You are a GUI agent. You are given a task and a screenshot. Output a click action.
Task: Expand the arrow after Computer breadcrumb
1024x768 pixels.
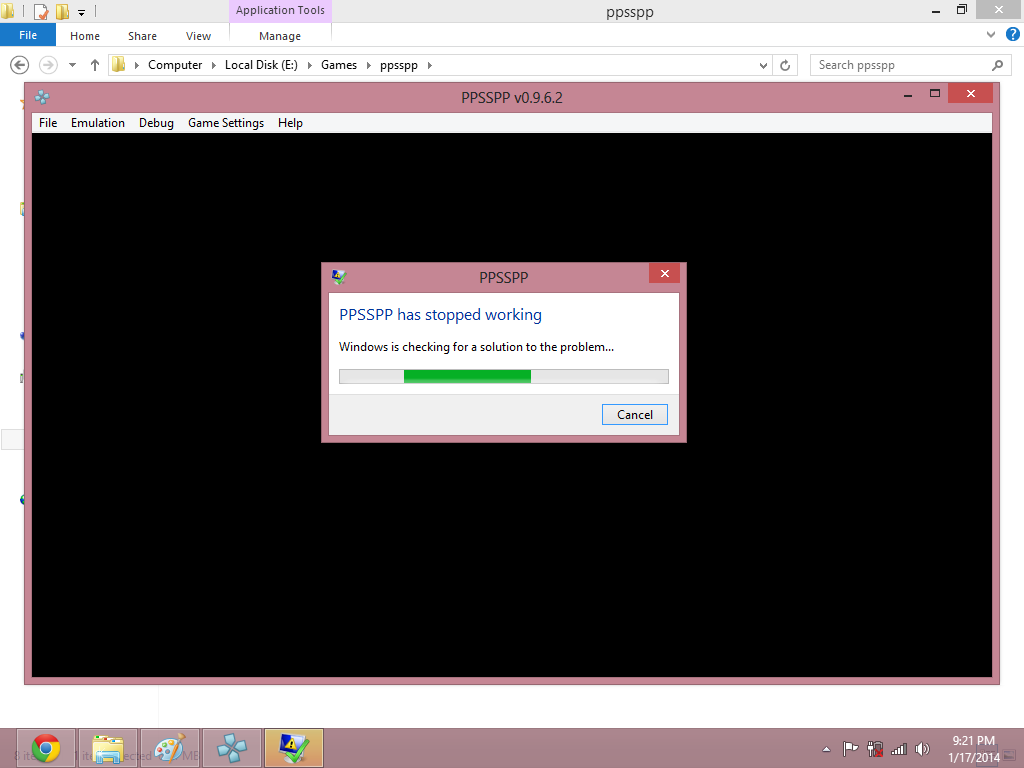[214, 65]
